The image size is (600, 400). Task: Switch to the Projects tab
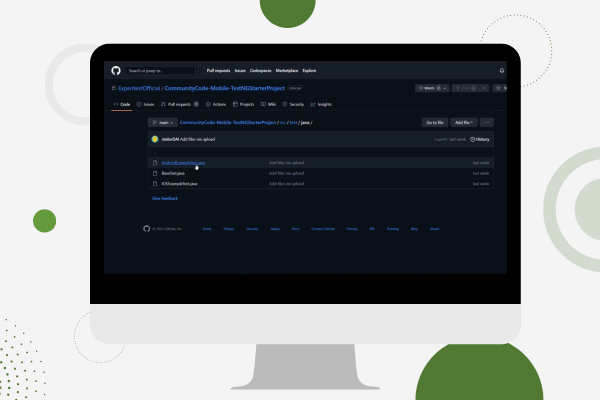pyautogui.click(x=243, y=104)
